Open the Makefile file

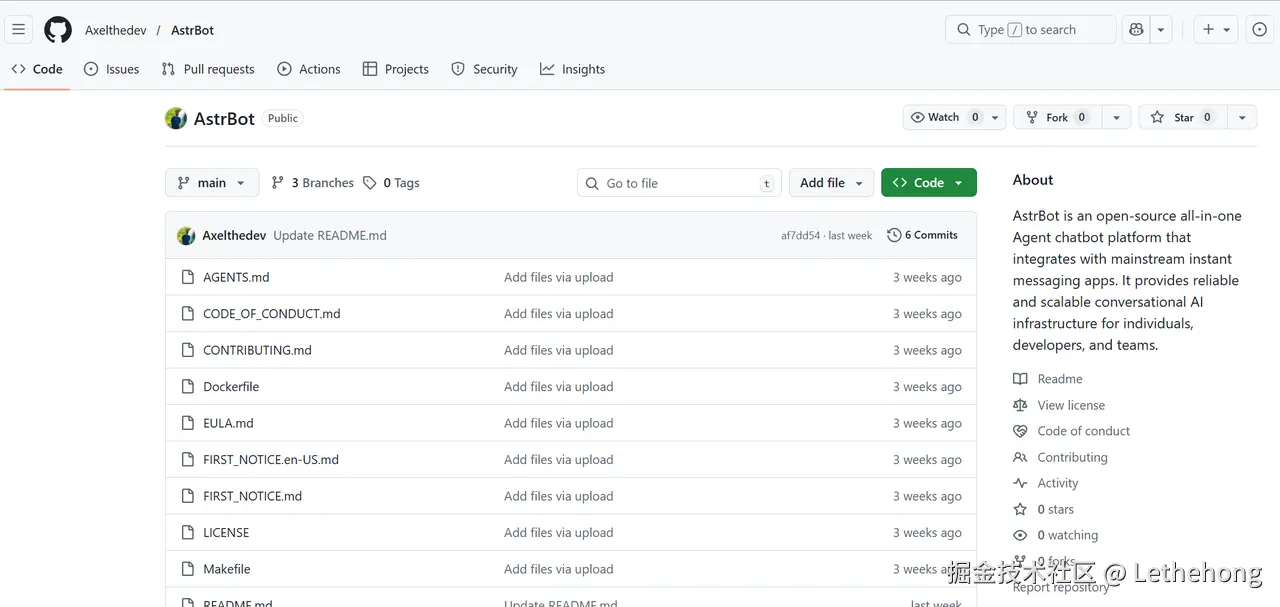pos(227,569)
